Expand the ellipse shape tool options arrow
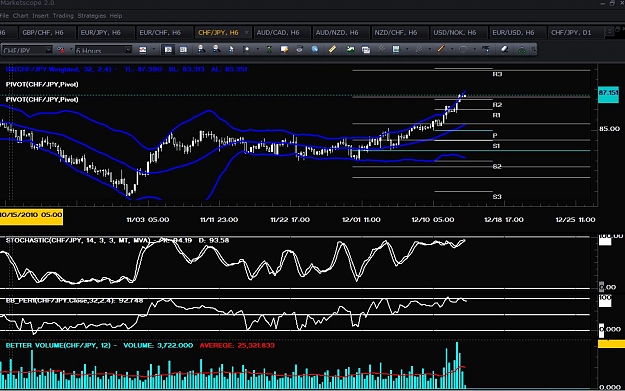Screen dimensions: 625x391 [x=475, y=49]
